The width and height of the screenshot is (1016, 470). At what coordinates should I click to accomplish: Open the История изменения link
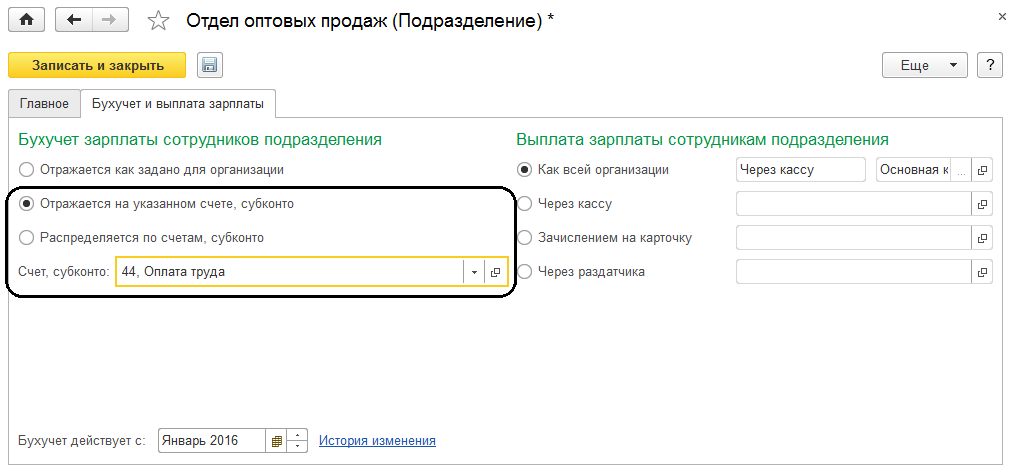[x=377, y=440]
